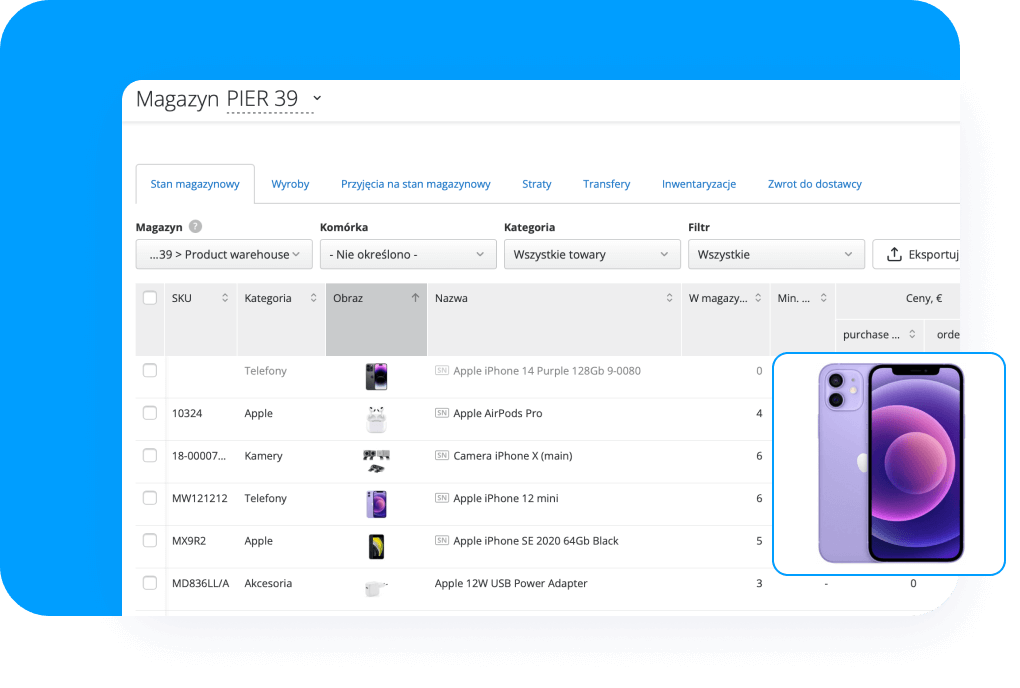Screen dimensions: 1020x688
Task: Click SN badge beside Apple AirPods Pro
Action: point(442,413)
